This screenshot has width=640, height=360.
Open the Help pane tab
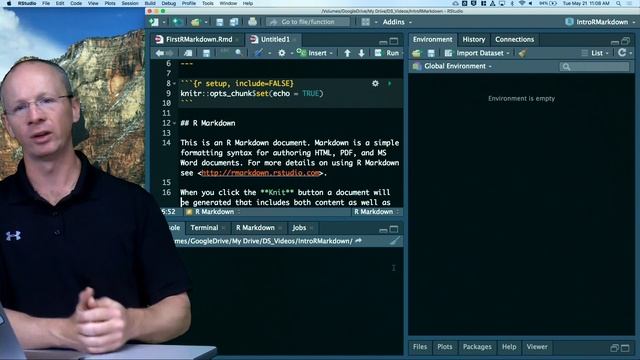[x=509, y=347]
